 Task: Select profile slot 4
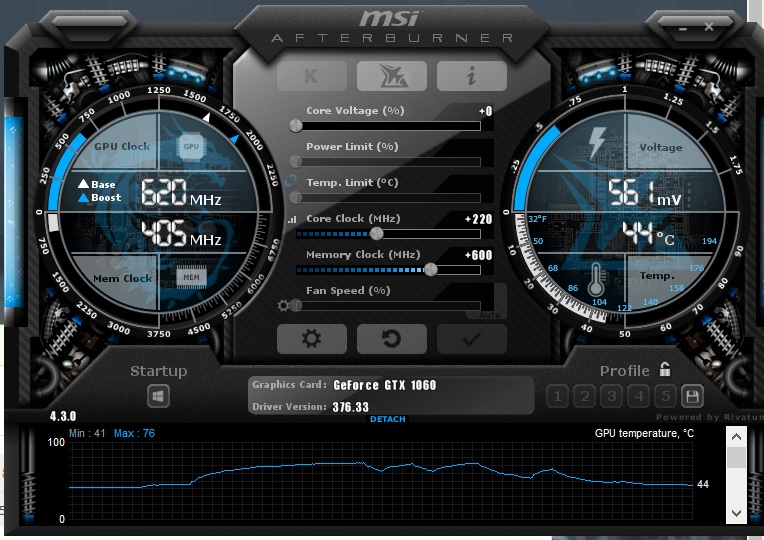(x=639, y=396)
